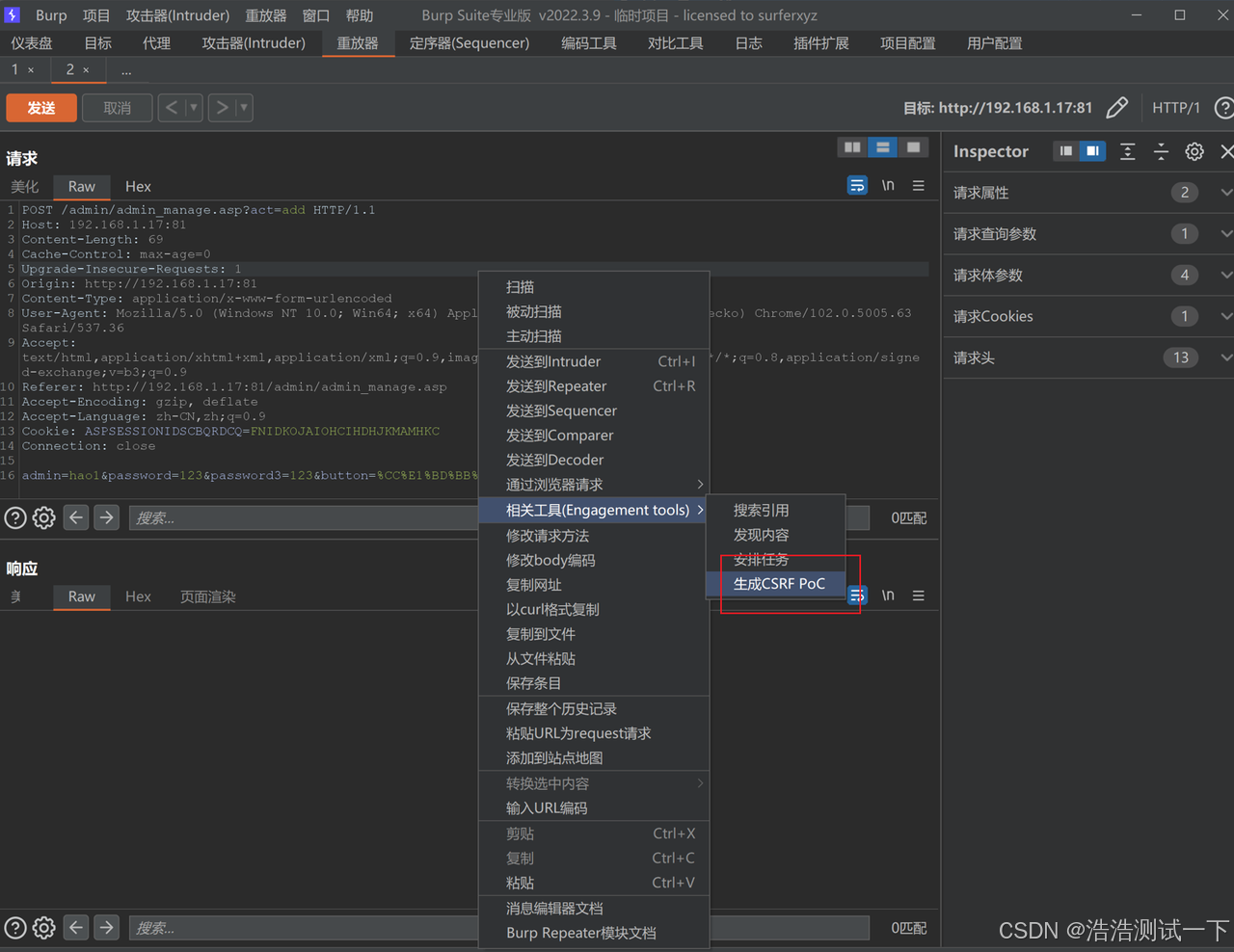Open response editor hamburger menu
The width and height of the screenshot is (1234, 952).
(919, 595)
